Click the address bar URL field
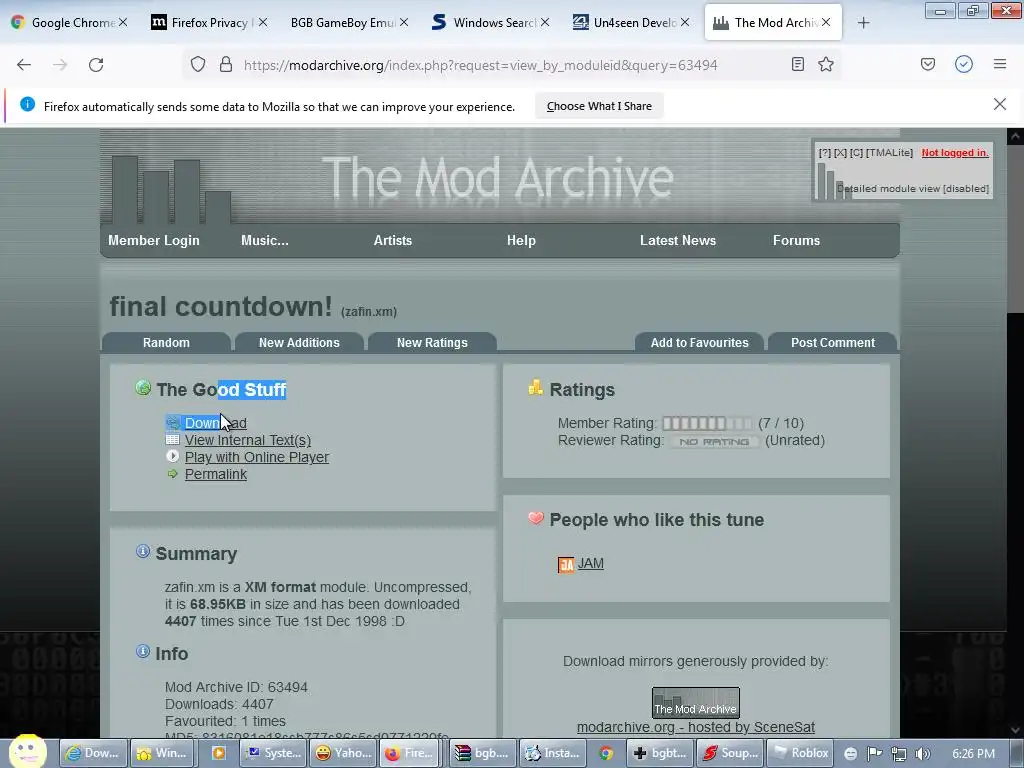This screenshot has height=768, width=1024. 481,65
